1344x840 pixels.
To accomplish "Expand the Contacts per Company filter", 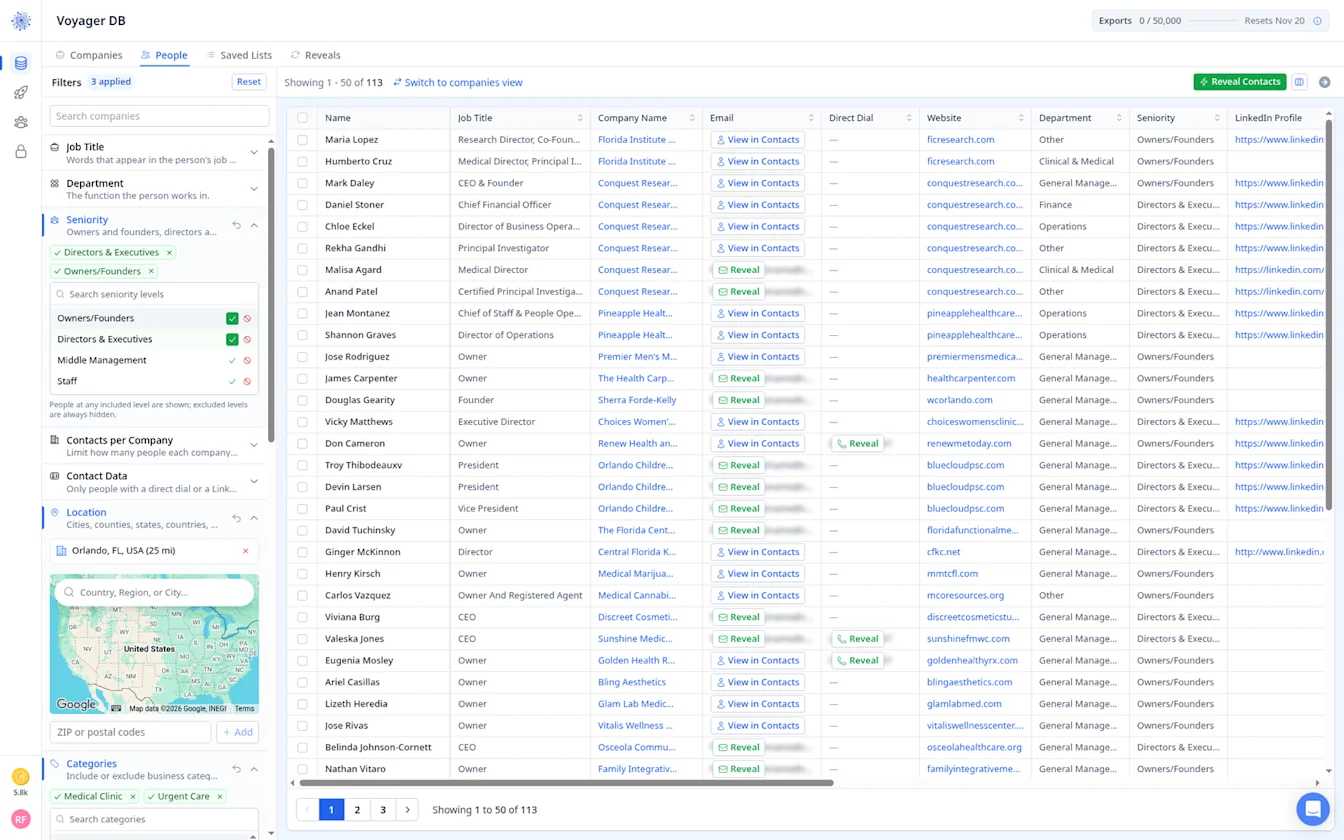I will tap(254, 446).
